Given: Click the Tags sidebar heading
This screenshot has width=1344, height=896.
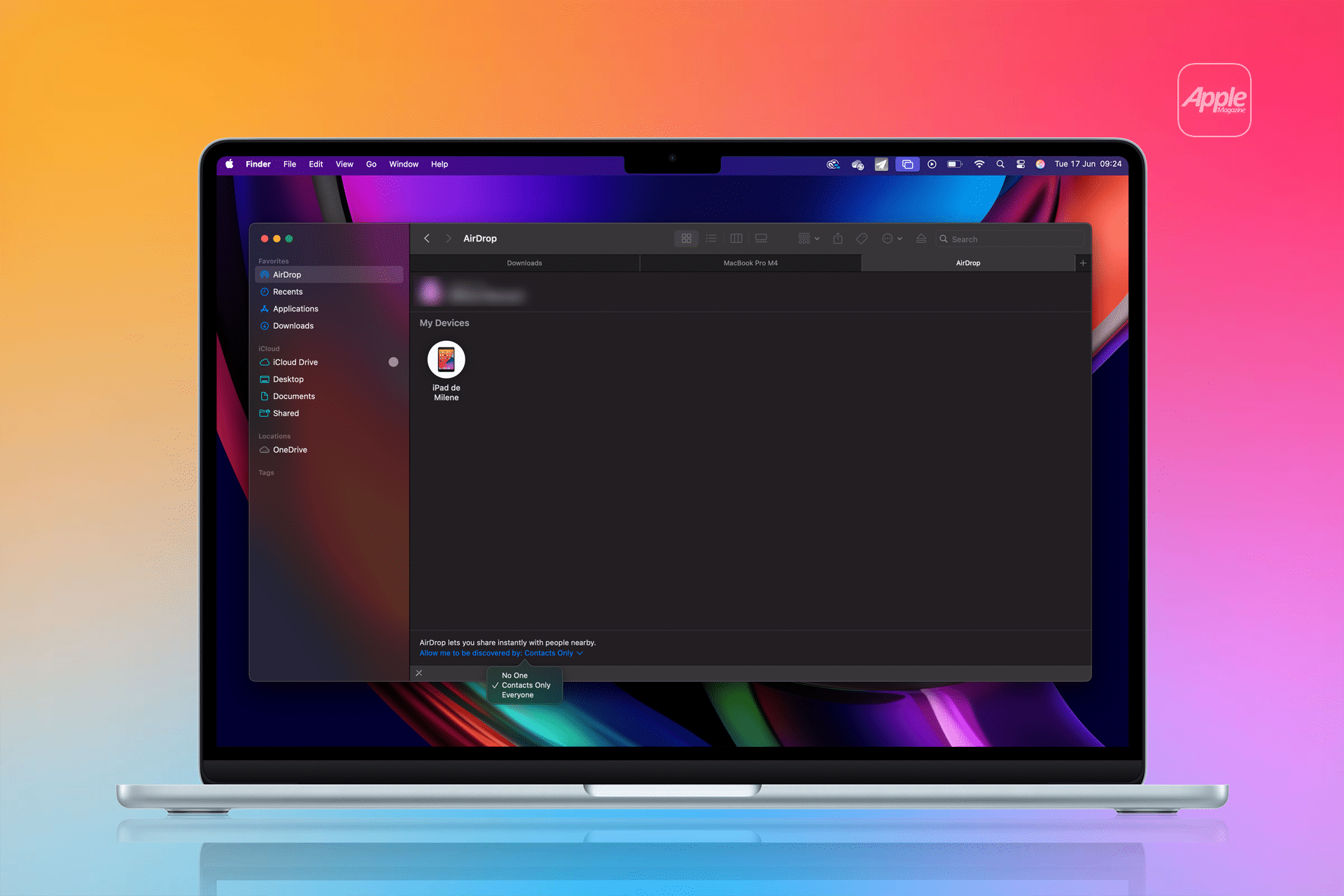Looking at the screenshot, I should tap(266, 472).
